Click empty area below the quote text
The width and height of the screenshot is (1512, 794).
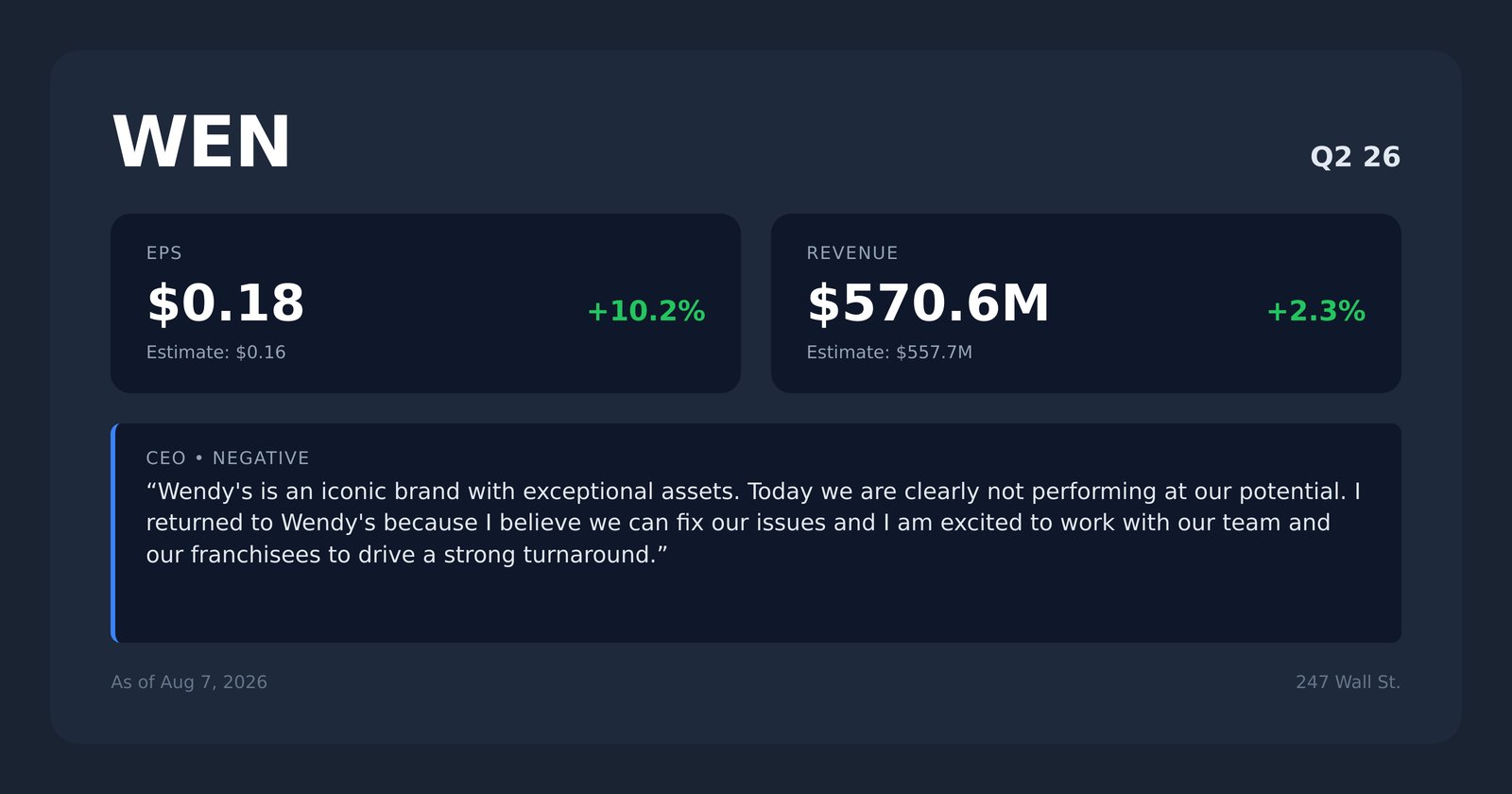tap(756, 607)
